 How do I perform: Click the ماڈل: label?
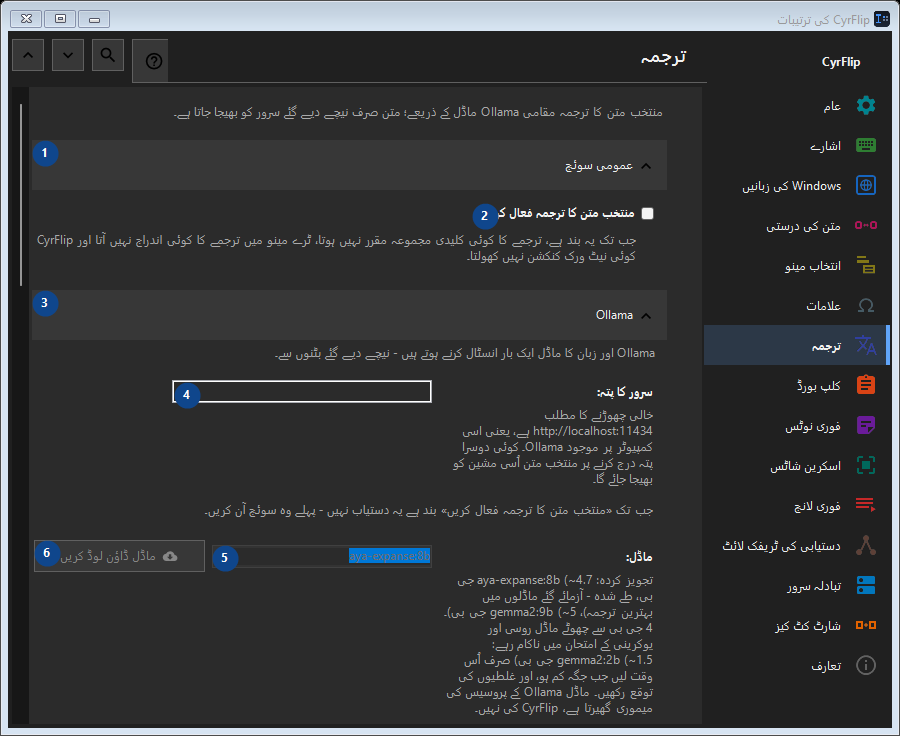[x=639, y=557]
